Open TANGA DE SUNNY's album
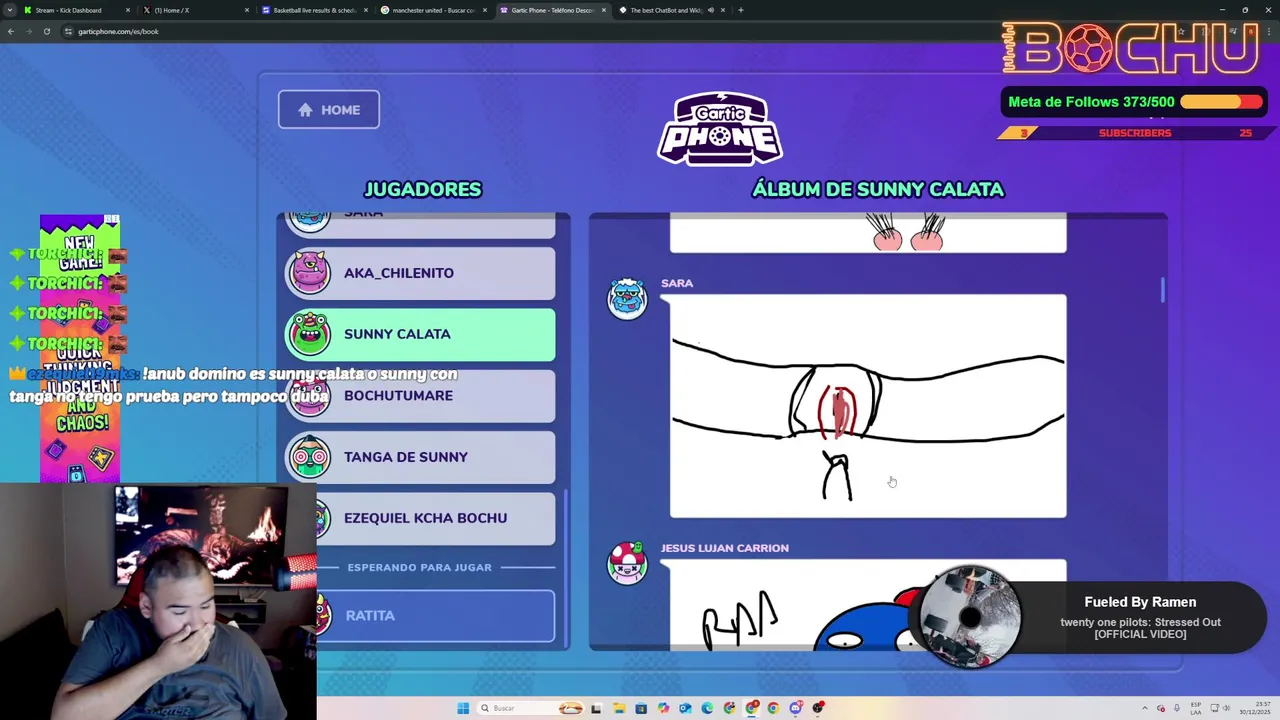1280x720 pixels. [421, 457]
